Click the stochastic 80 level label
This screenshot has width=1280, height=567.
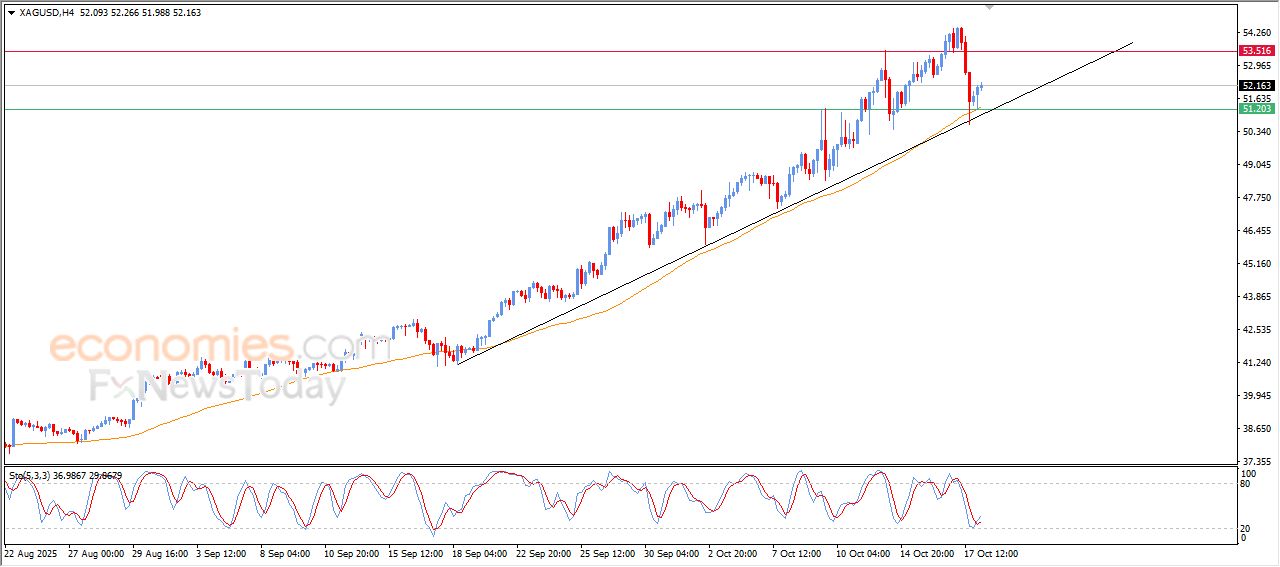click(x=1245, y=484)
